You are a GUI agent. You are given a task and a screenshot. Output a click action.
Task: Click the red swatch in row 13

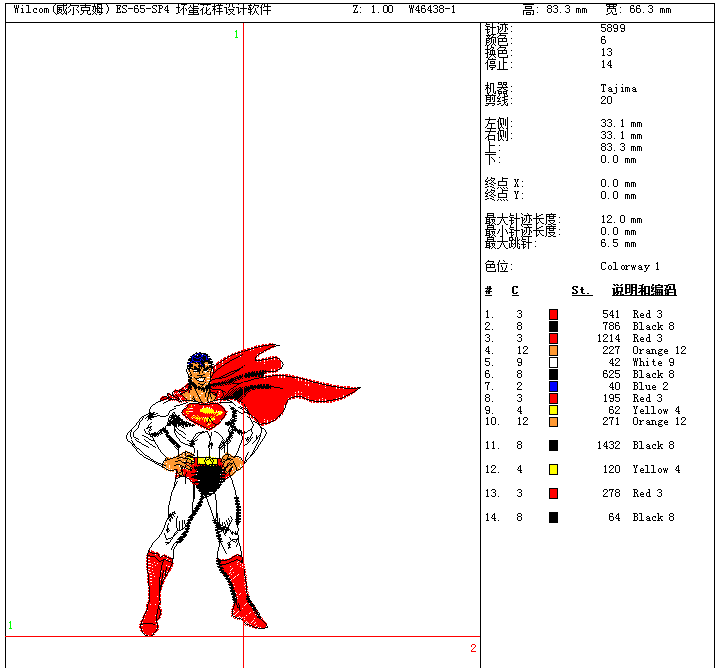(553, 493)
